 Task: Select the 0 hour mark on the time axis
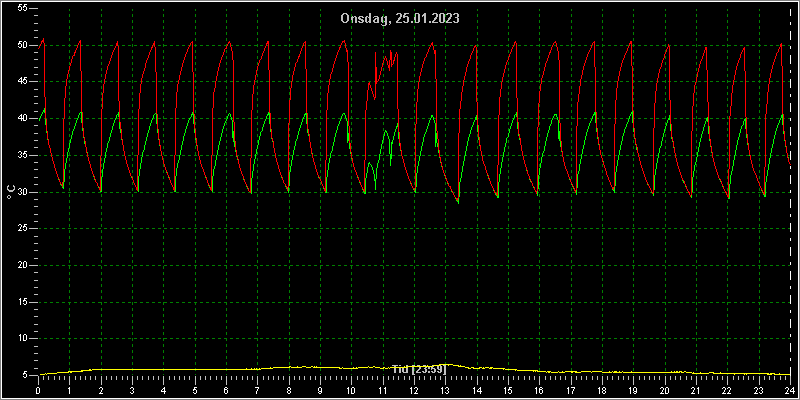click(38, 390)
